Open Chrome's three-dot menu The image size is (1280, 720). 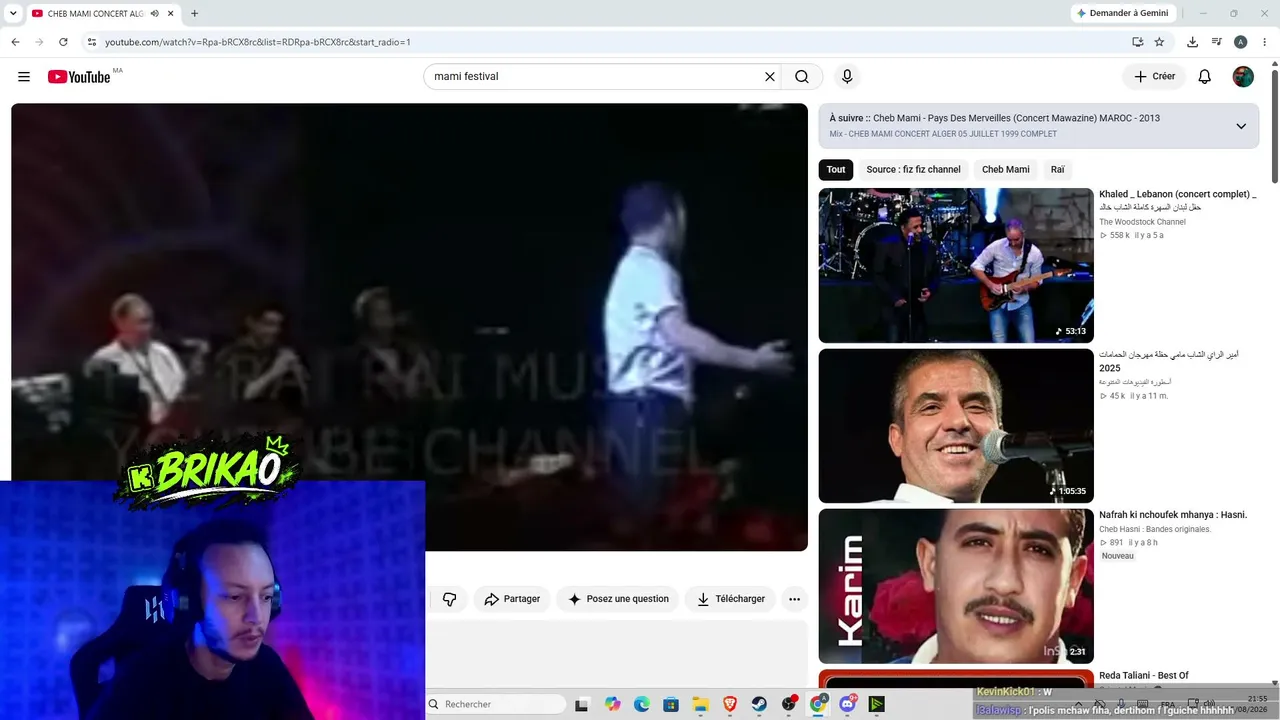(x=1264, y=42)
